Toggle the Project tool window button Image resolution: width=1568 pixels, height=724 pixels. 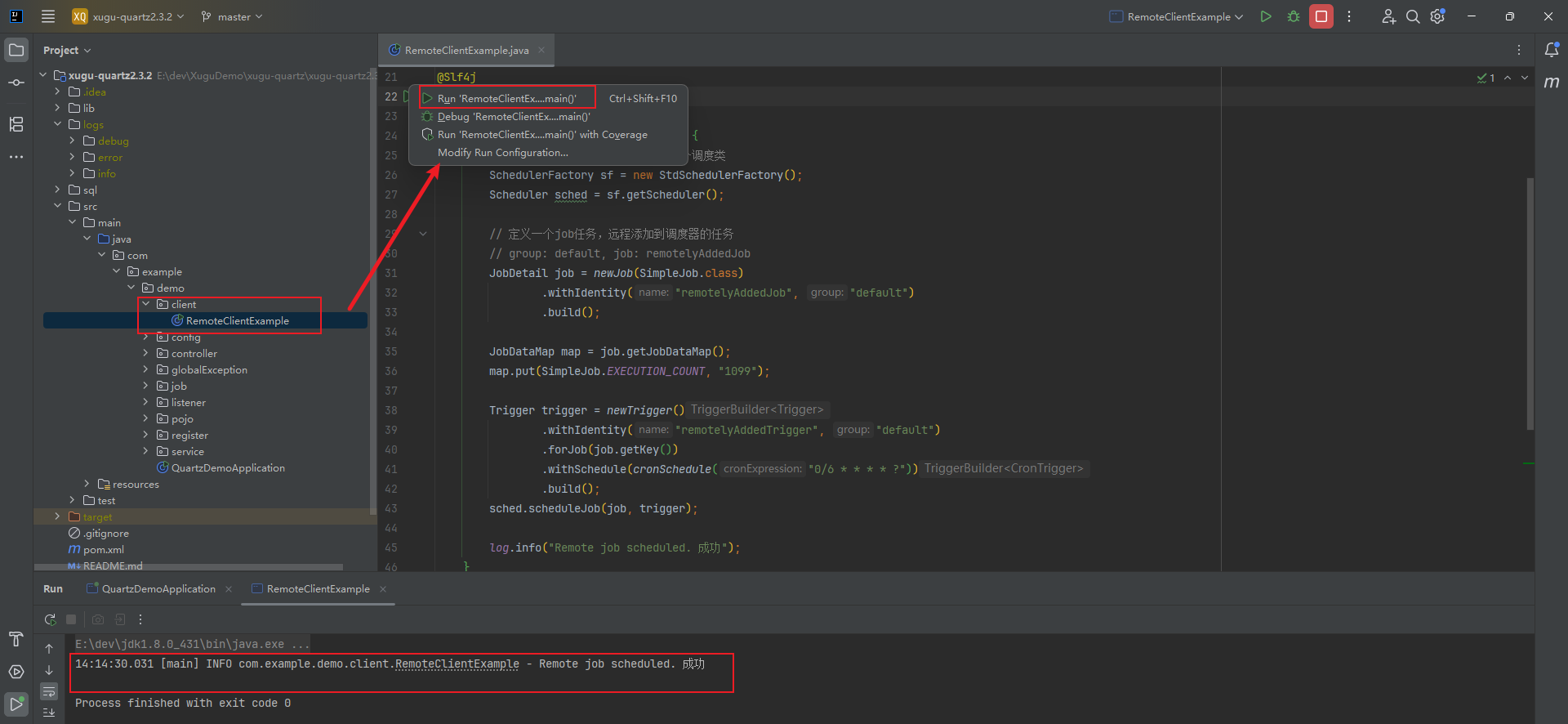[x=16, y=50]
